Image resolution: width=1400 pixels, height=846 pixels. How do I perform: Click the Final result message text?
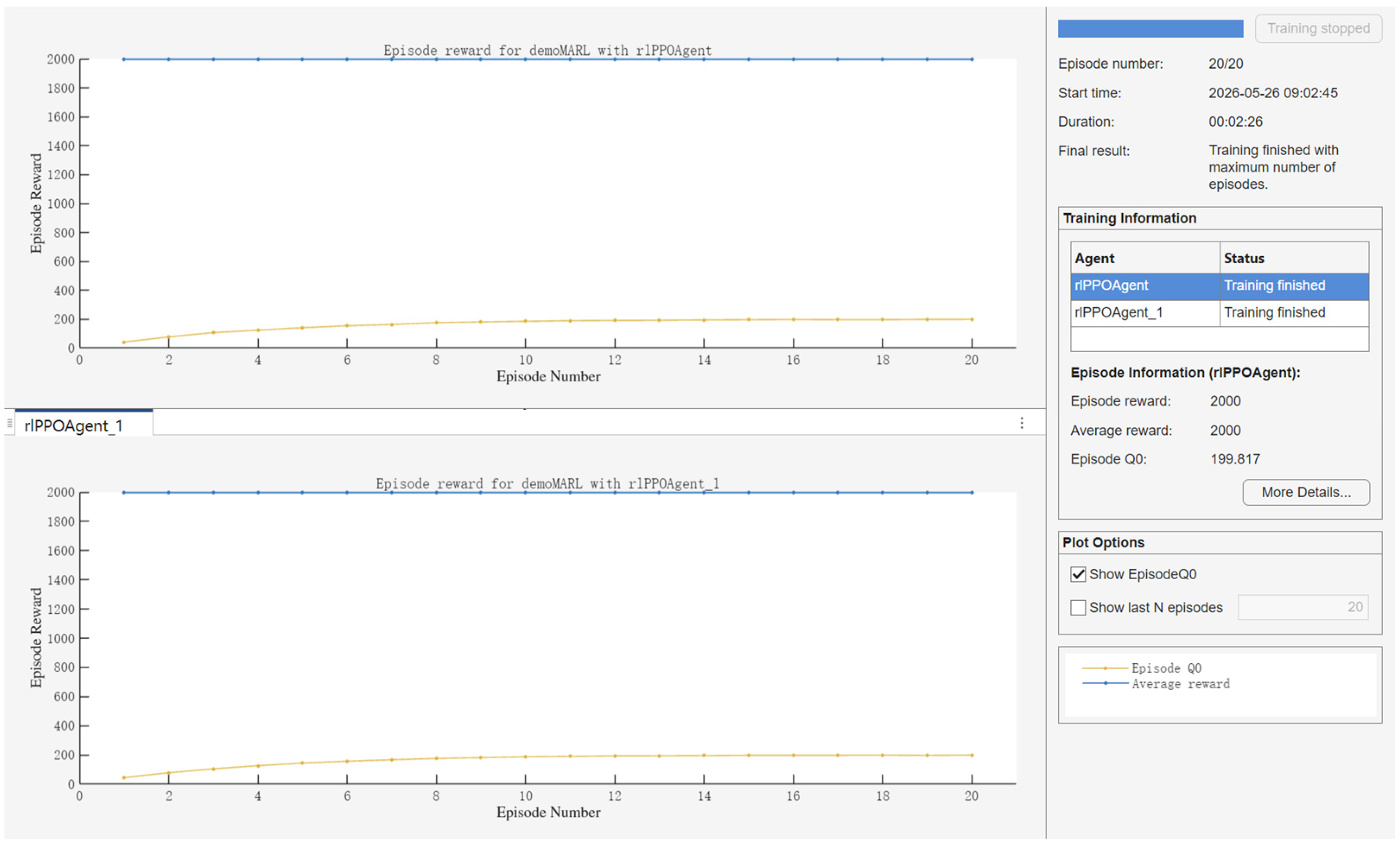tap(1273, 168)
